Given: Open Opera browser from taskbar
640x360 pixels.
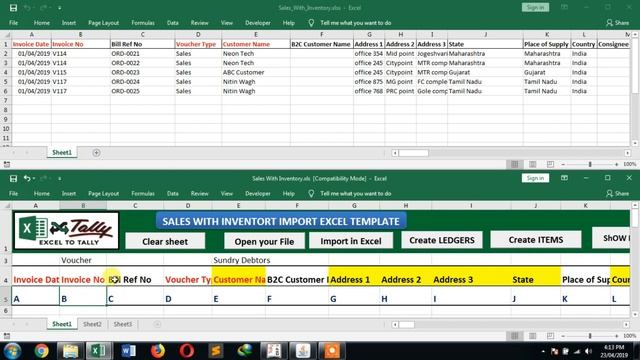Looking at the screenshot, I should pos(187,351).
